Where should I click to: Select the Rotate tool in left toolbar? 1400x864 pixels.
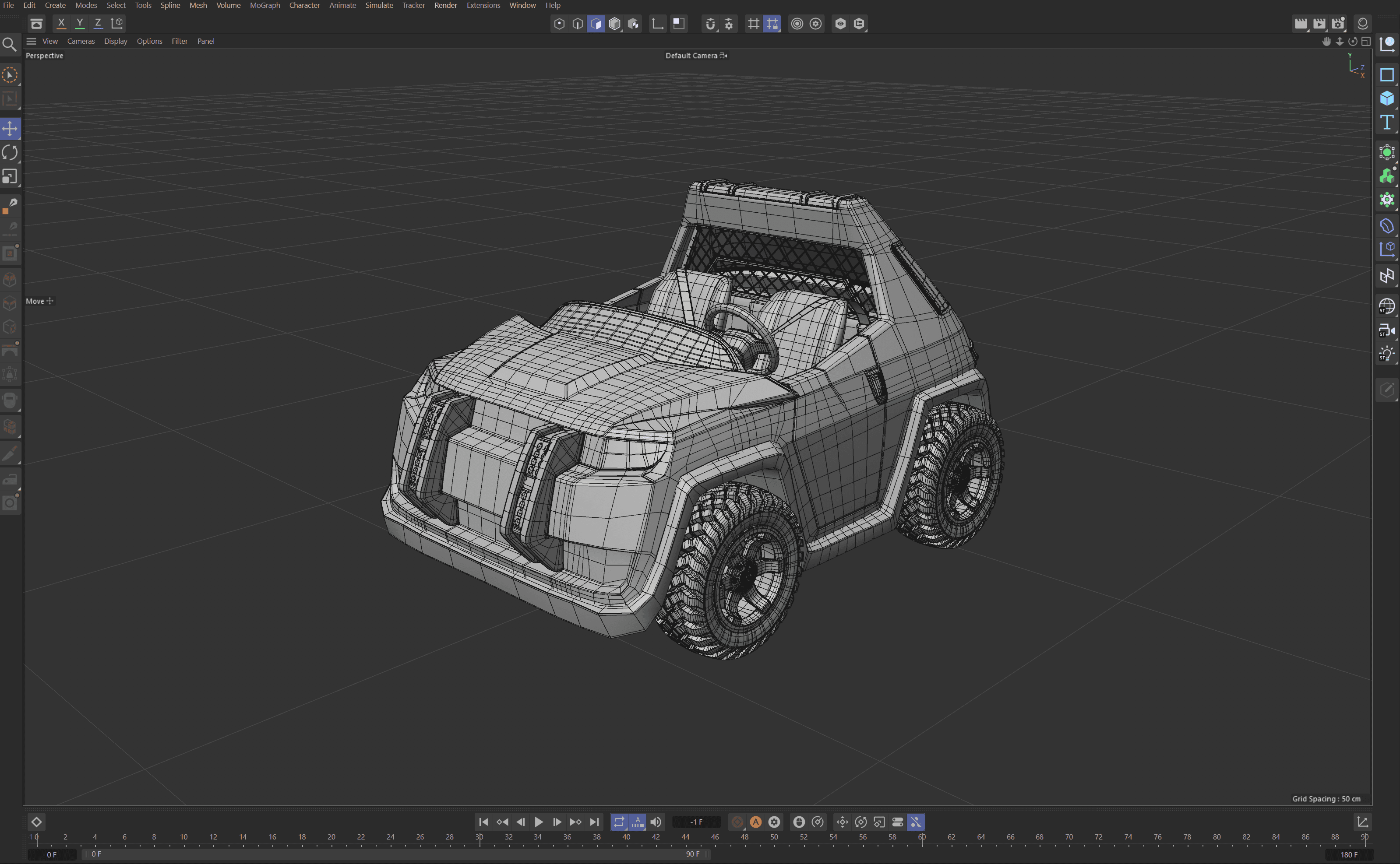pyautogui.click(x=10, y=153)
